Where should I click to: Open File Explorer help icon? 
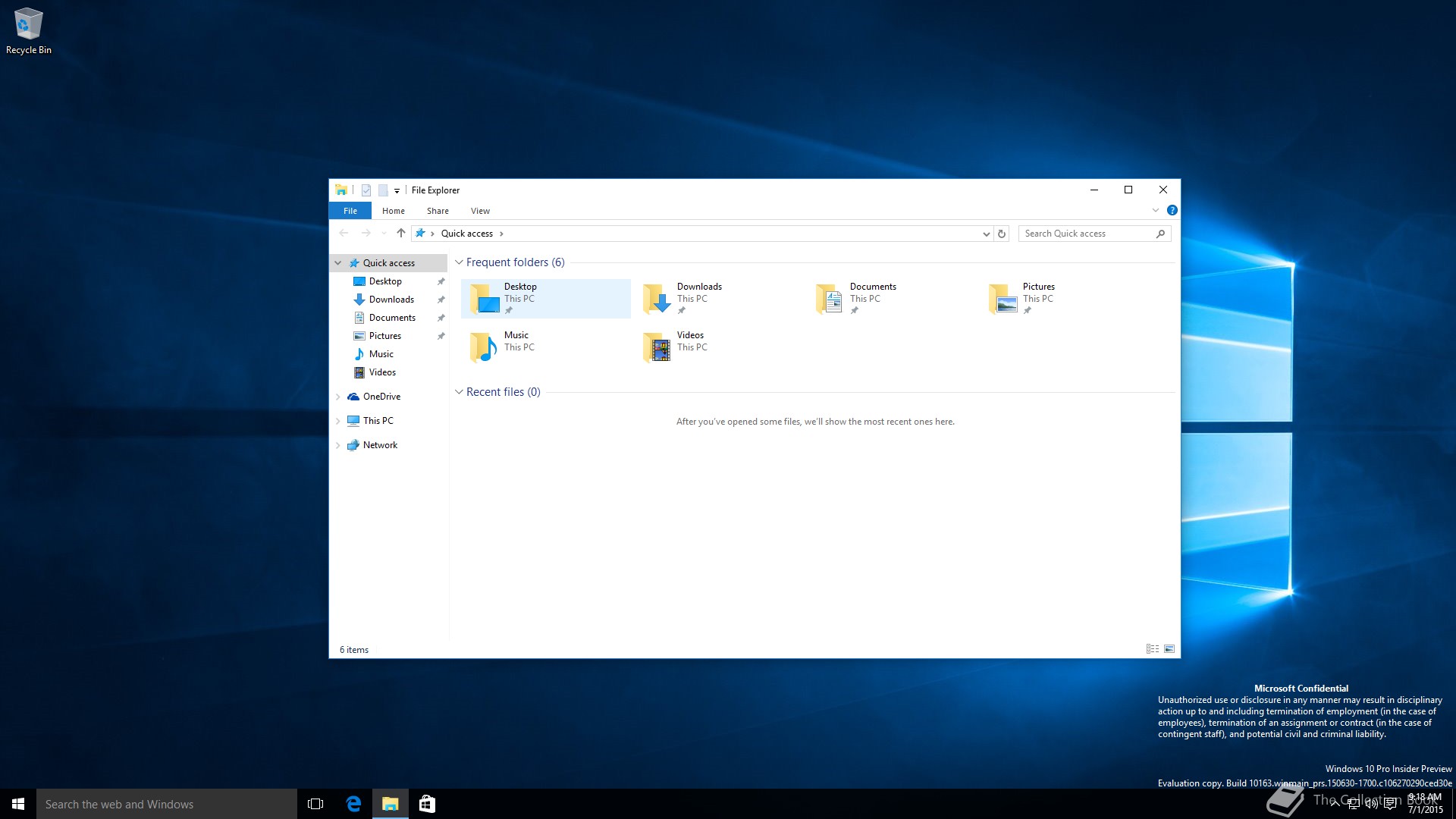pos(1172,210)
